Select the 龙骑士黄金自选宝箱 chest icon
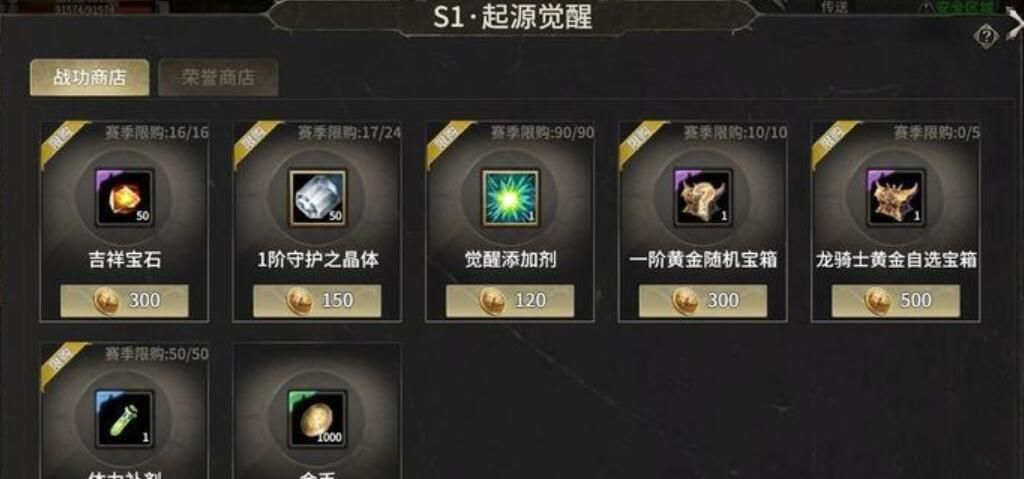 pyautogui.click(x=895, y=198)
